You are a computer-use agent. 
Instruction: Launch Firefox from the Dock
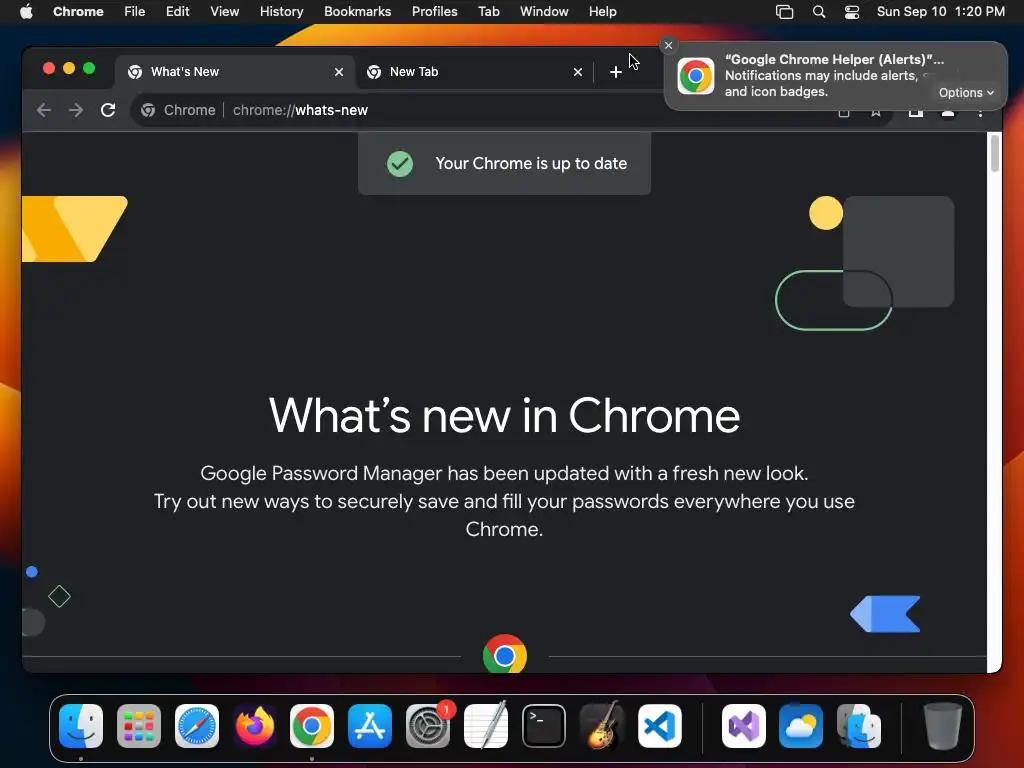click(x=255, y=726)
